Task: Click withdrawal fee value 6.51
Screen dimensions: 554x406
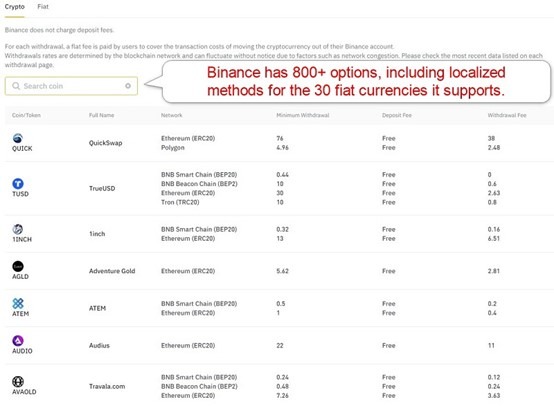Action: 494,239
